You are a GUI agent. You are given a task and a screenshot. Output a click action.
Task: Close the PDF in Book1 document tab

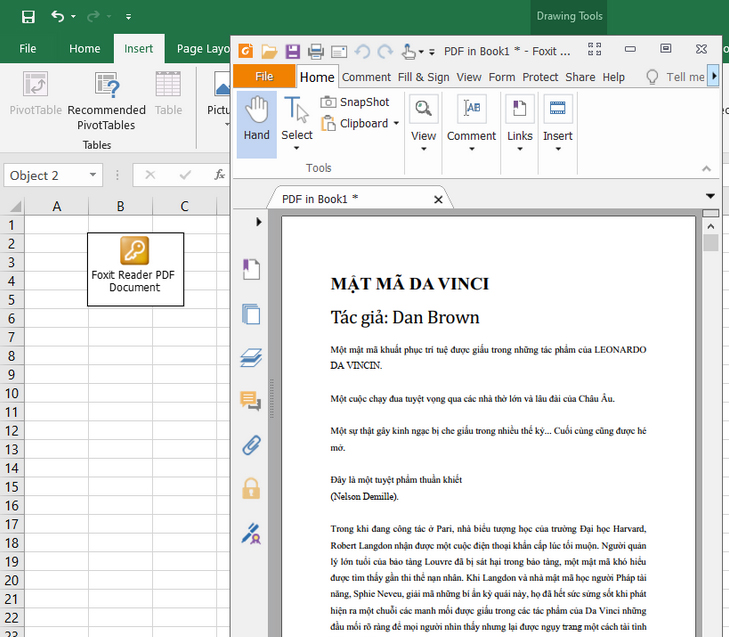click(438, 199)
